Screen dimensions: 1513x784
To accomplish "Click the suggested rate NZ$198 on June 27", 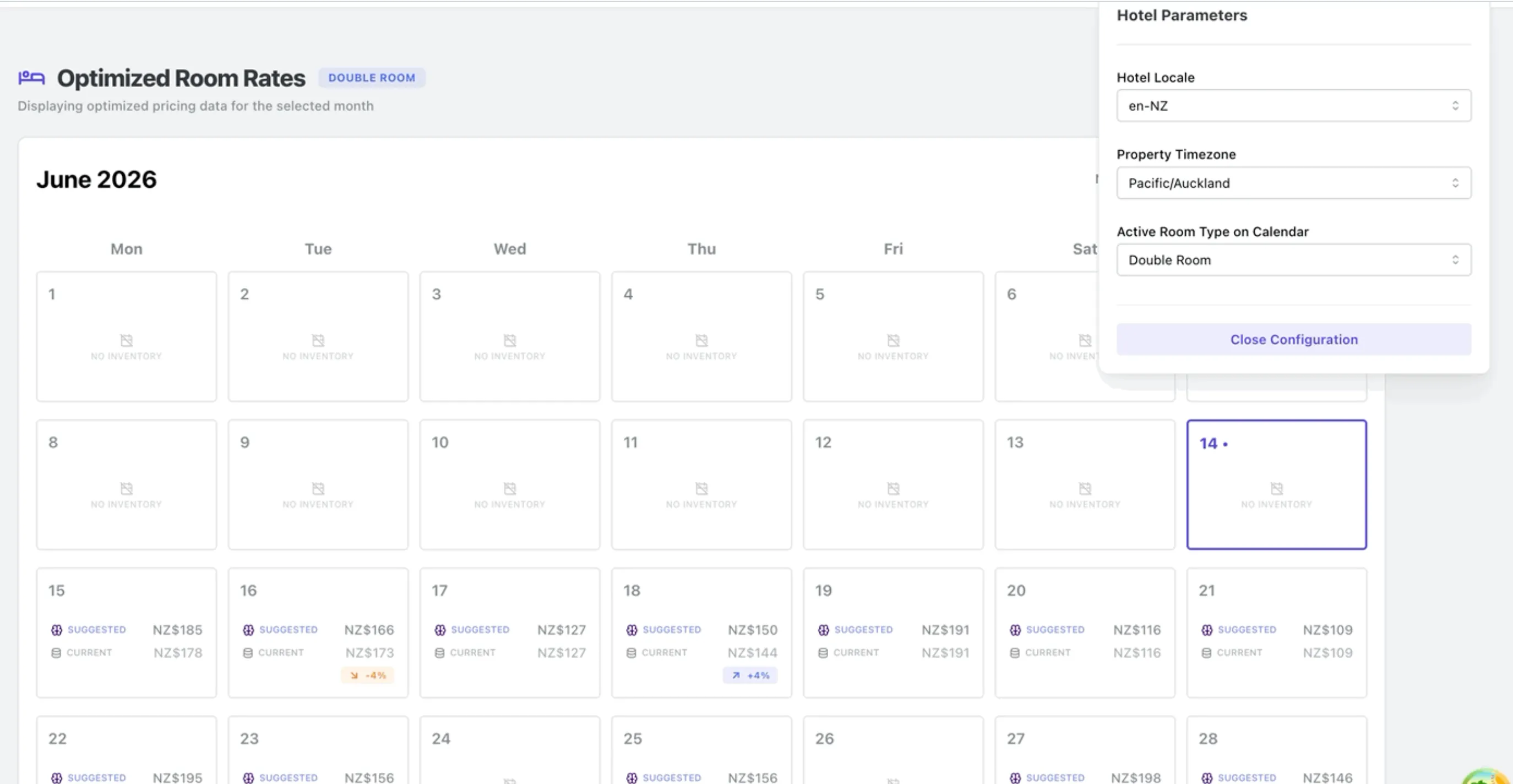I will [x=1136, y=777].
